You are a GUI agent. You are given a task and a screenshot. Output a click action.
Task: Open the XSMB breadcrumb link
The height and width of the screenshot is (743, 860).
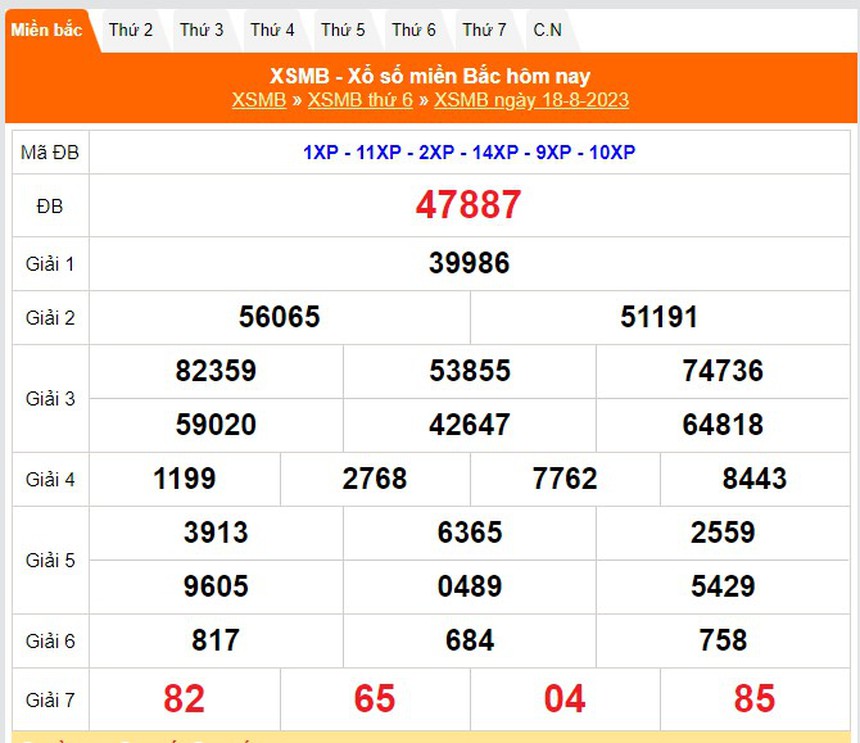point(259,100)
